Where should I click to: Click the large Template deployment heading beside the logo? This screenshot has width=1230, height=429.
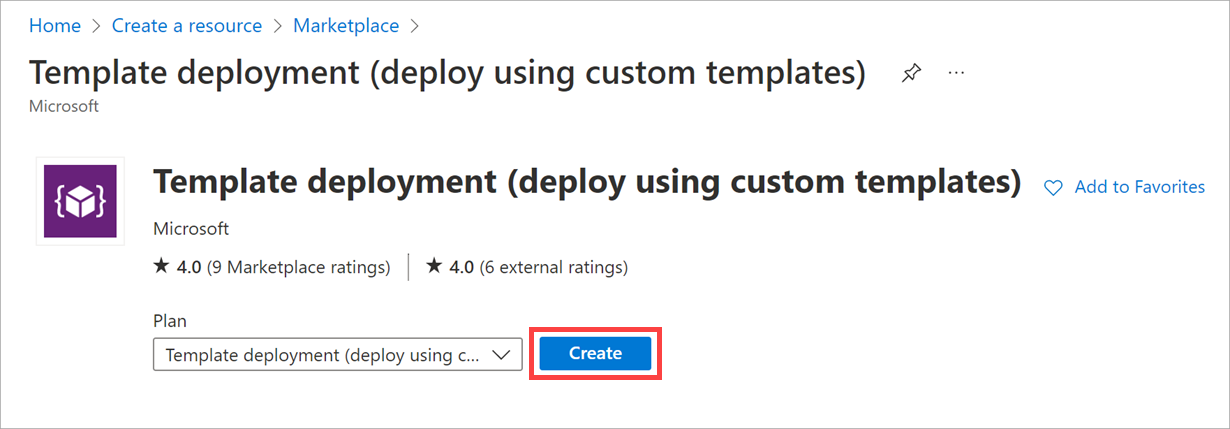pyautogui.click(x=587, y=182)
